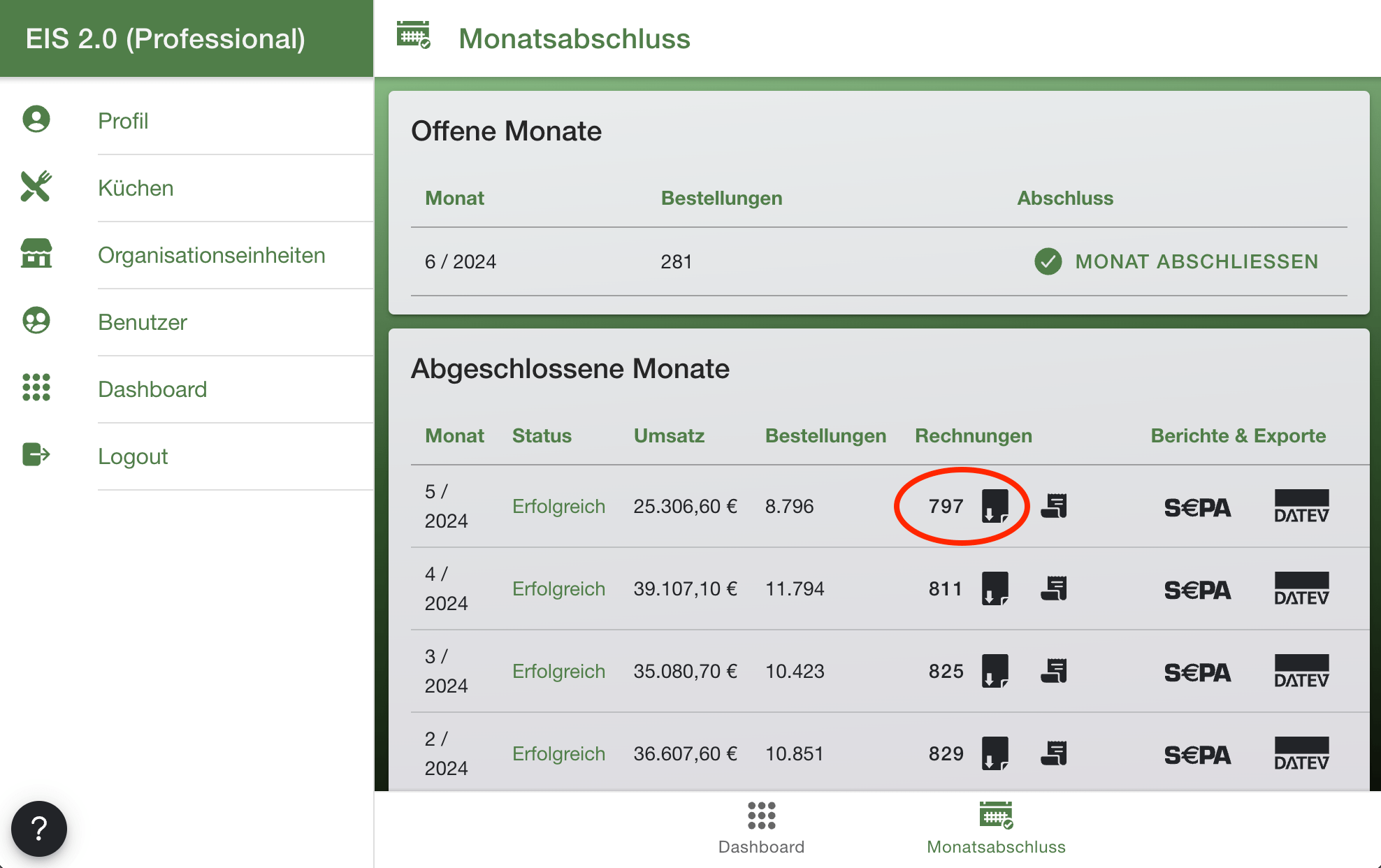
Task: Download invoices for 4 / 2024
Action: 995,588
